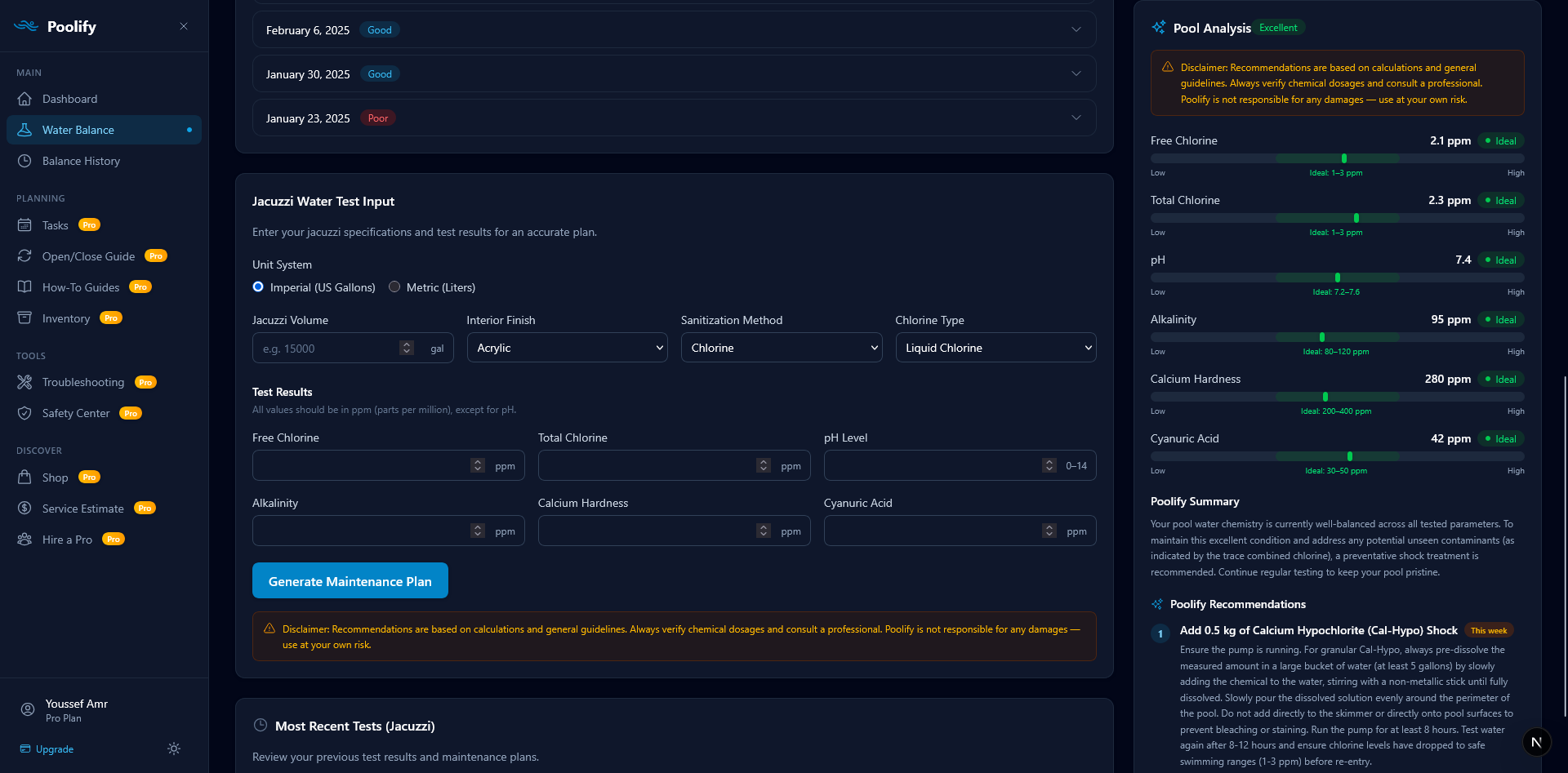Click the Safety Center shield icon
The height and width of the screenshot is (773, 1568).
(24, 413)
